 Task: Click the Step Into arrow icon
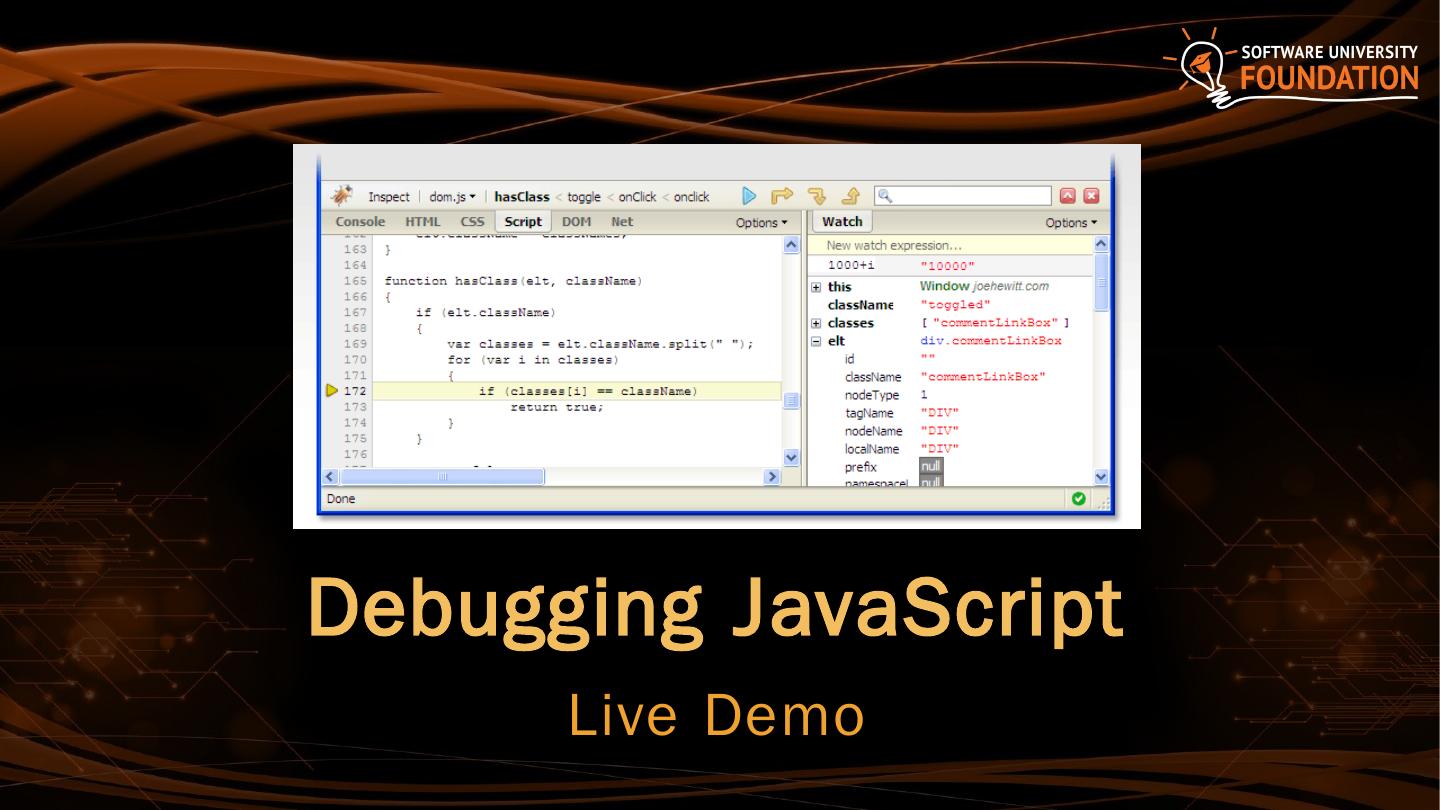[x=817, y=196]
